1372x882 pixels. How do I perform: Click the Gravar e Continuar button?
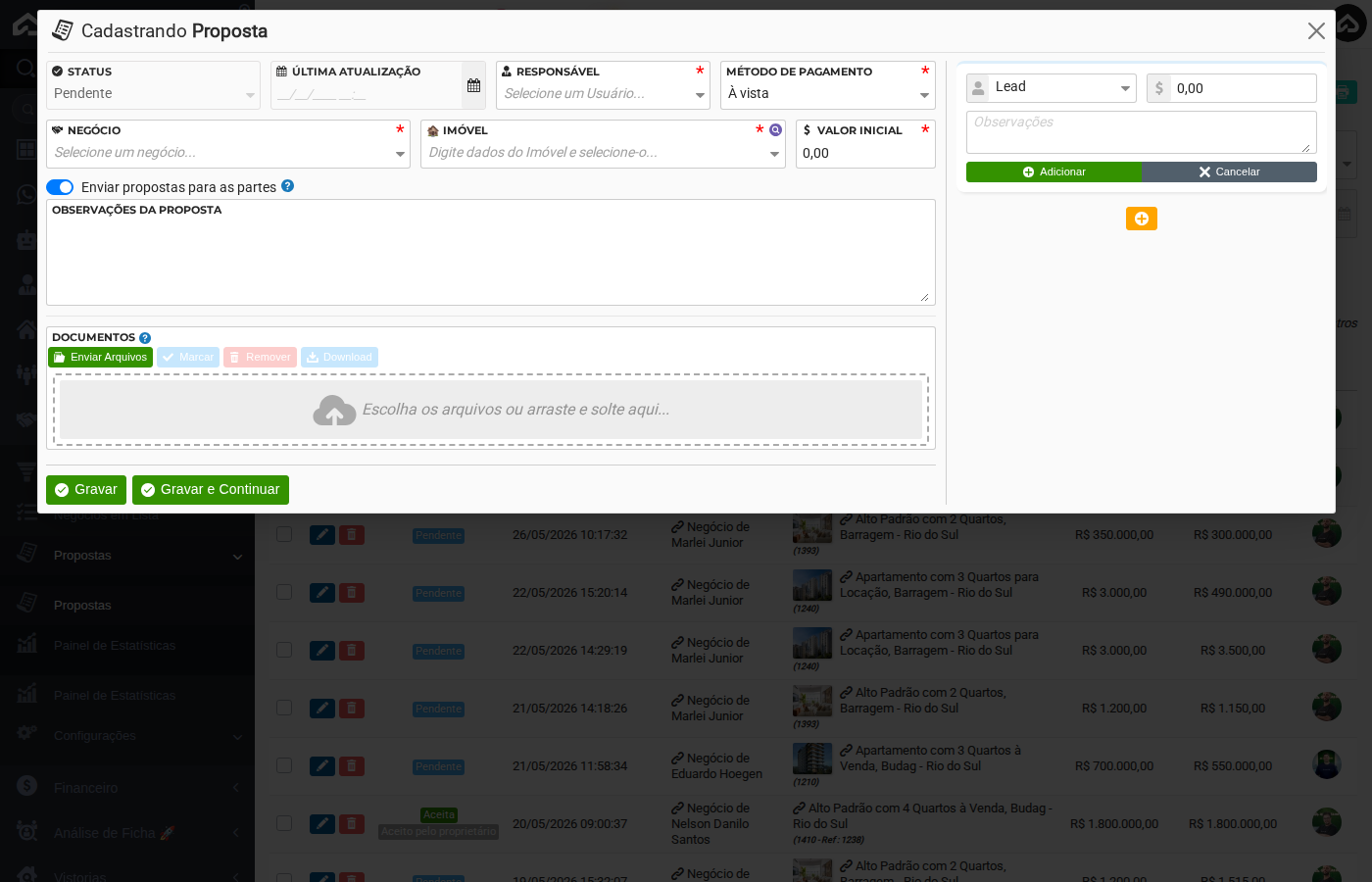point(211,490)
